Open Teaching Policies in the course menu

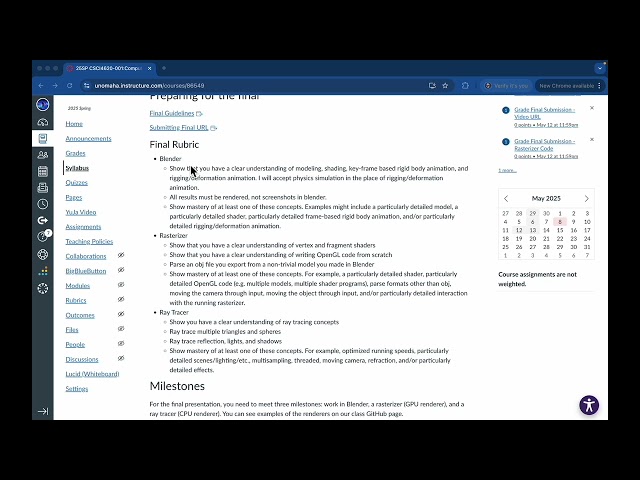89,241
